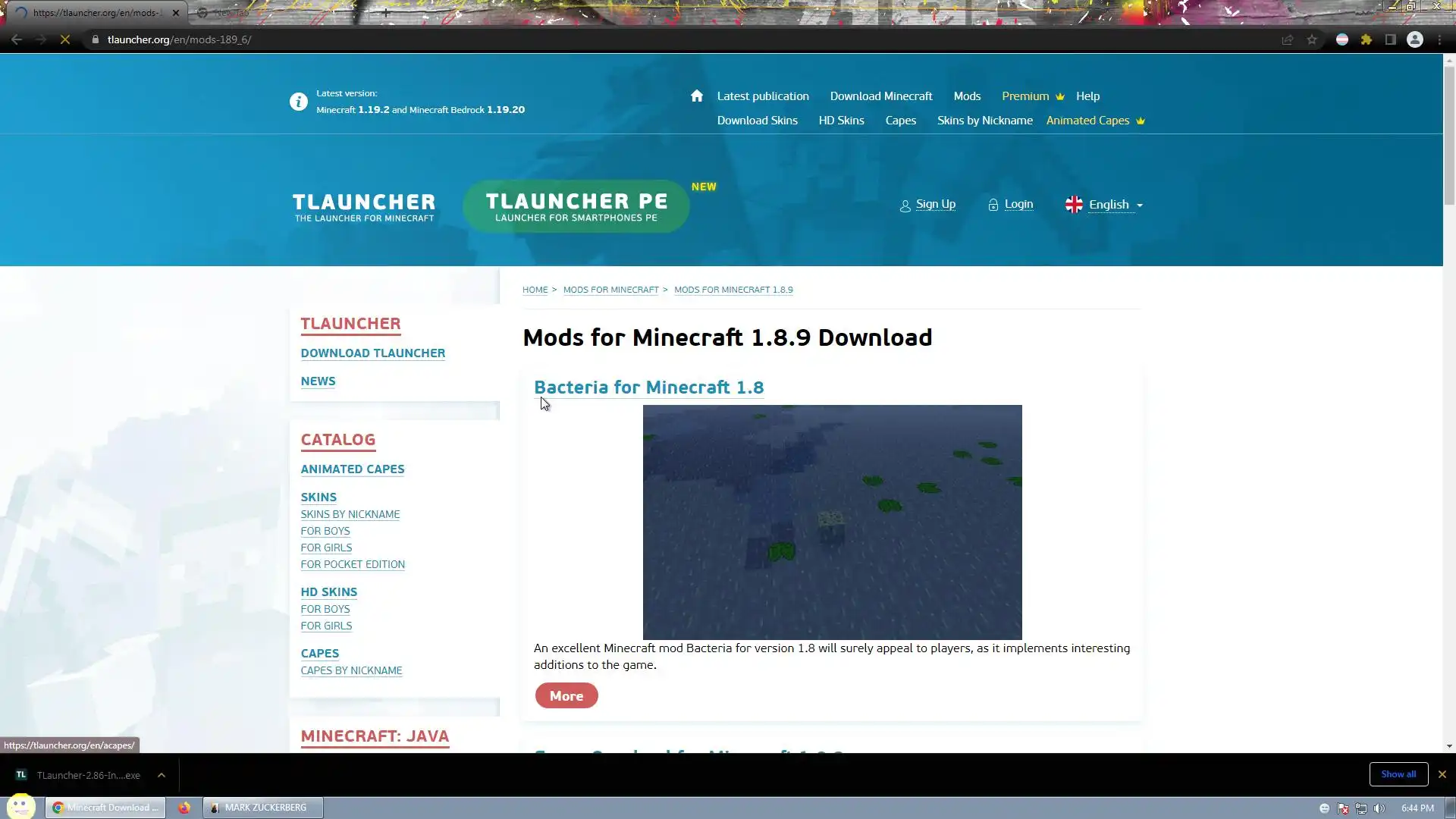The height and width of the screenshot is (819, 1456).
Task: Open the Bacteria for Minecraft 1.8 link
Action: click(x=648, y=388)
